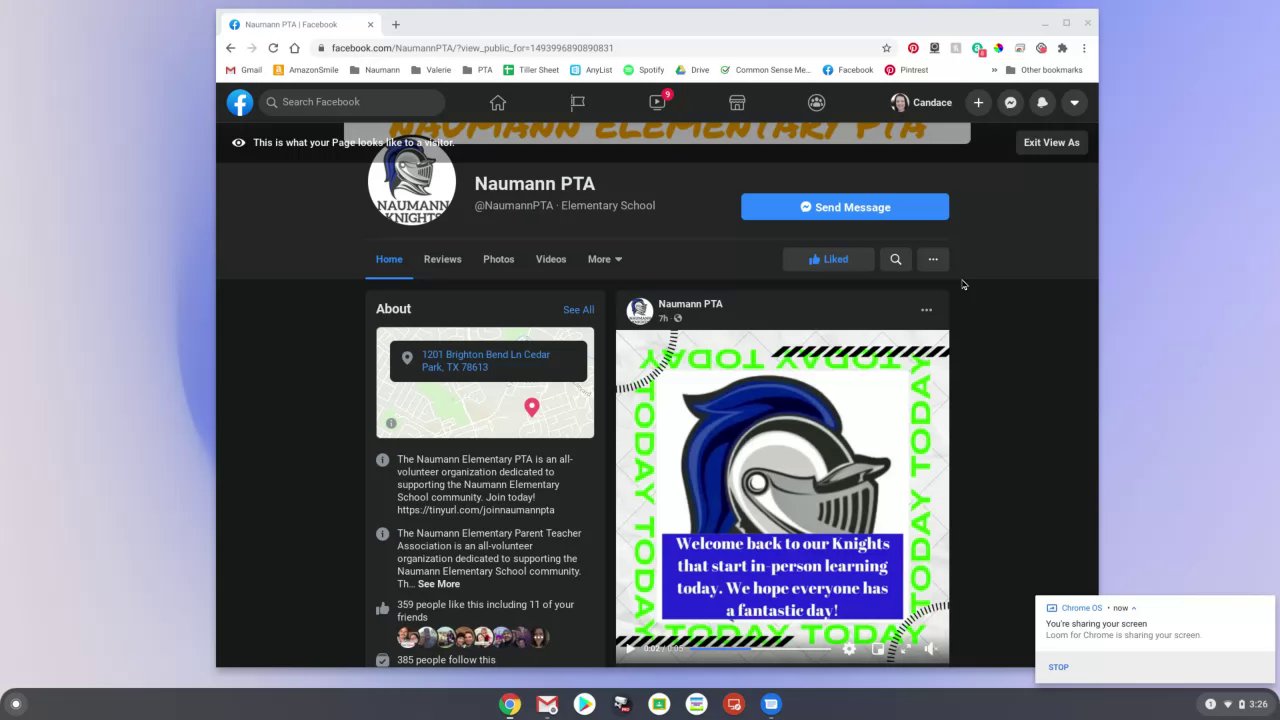The width and height of the screenshot is (1280, 720).
Task: Open Play Store from the shelf
Action: point(584,704)
